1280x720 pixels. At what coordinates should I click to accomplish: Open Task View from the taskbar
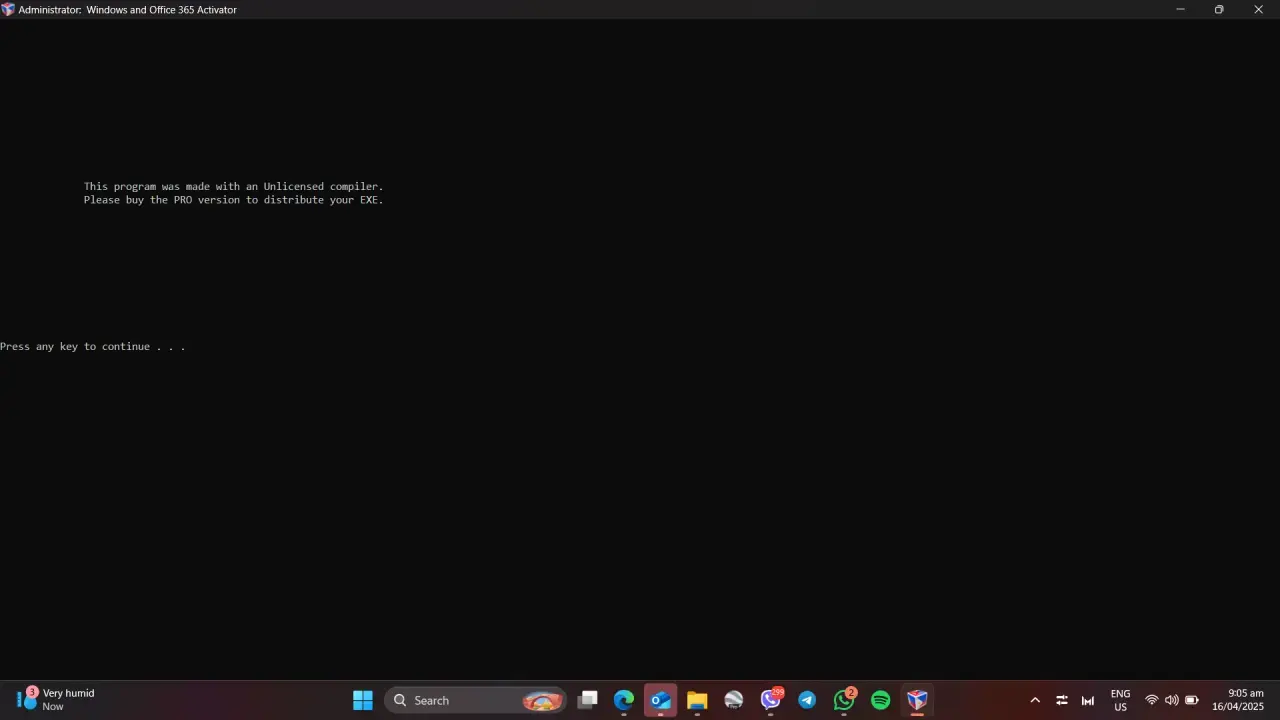coord(588,700)
